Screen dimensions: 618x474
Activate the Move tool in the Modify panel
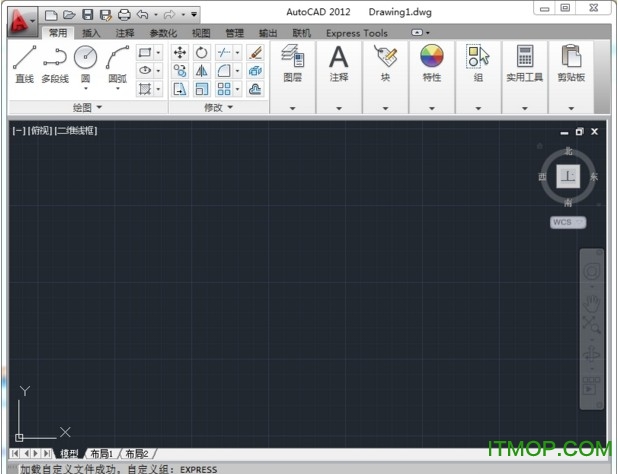(180, 53)
